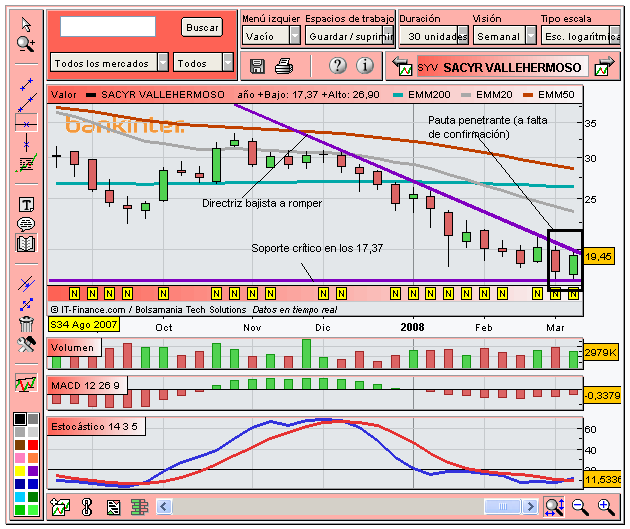Click the MACD 12 26 9 label

[x=87, y=386]
